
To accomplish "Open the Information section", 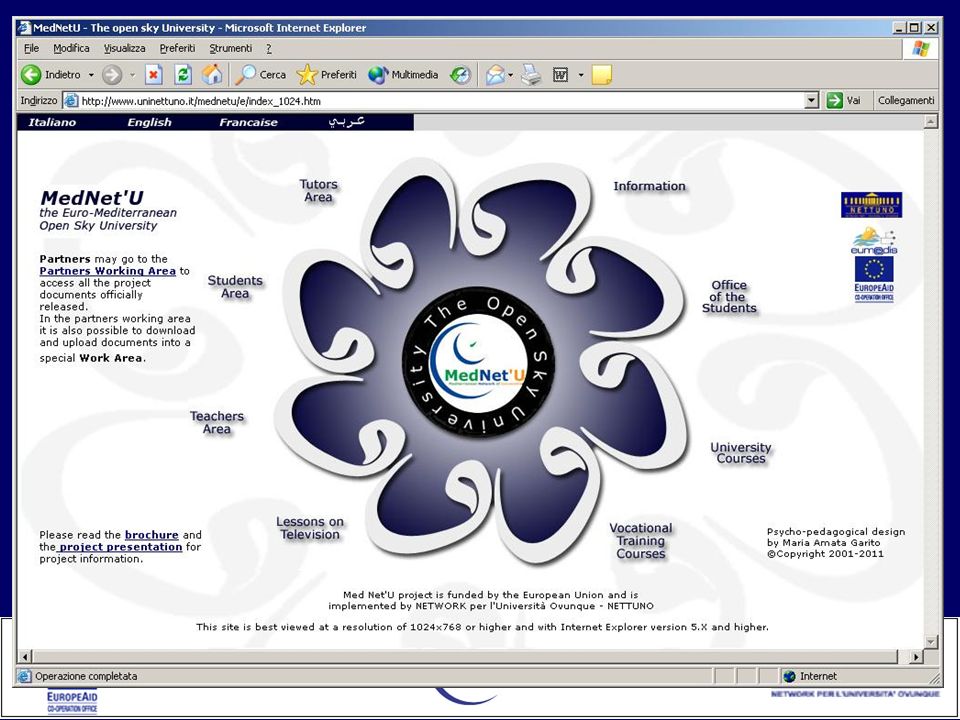I will coord(650,186).
